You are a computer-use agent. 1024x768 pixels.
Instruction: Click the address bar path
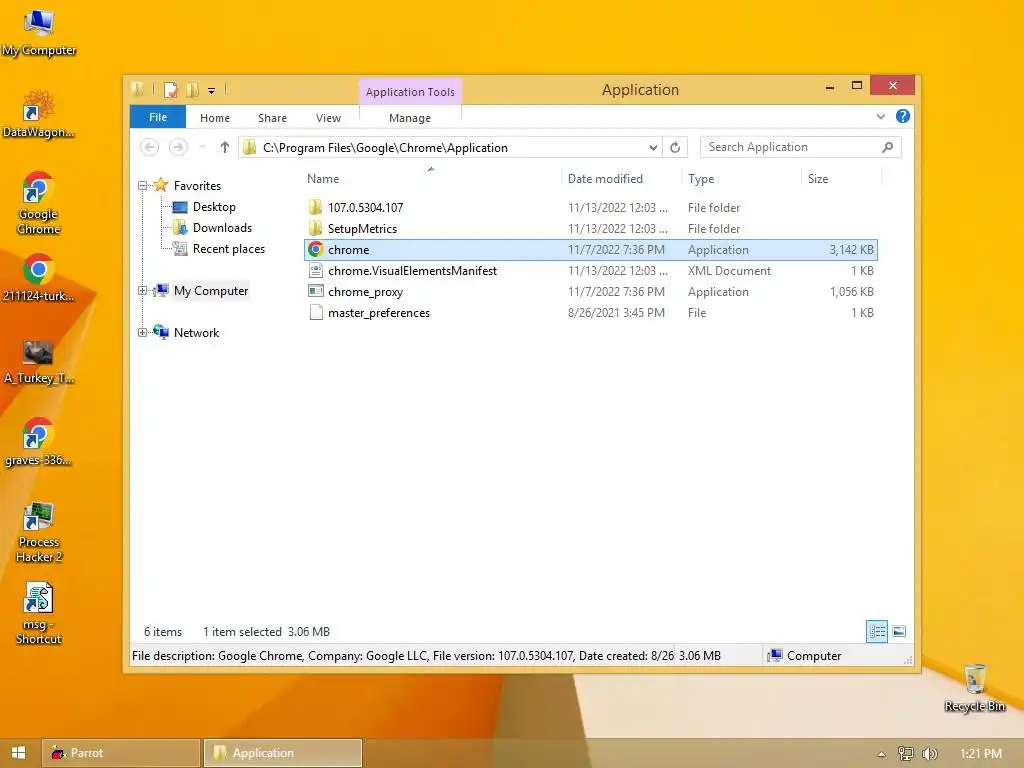click(385, 148)
